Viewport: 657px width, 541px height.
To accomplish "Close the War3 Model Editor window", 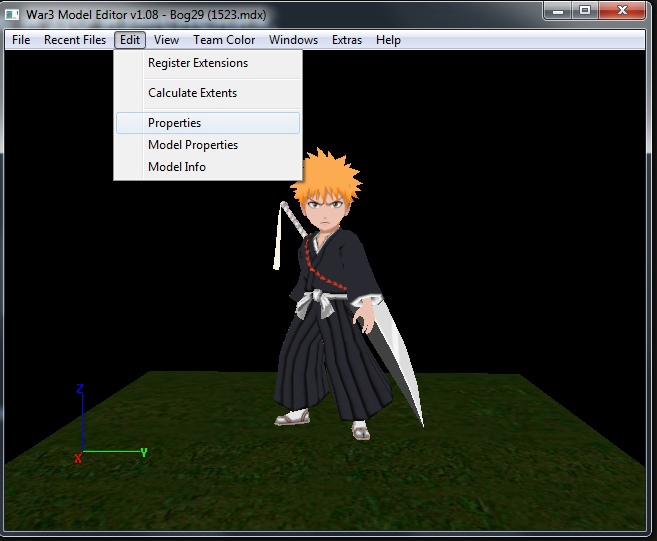I will tap(622, 10).
